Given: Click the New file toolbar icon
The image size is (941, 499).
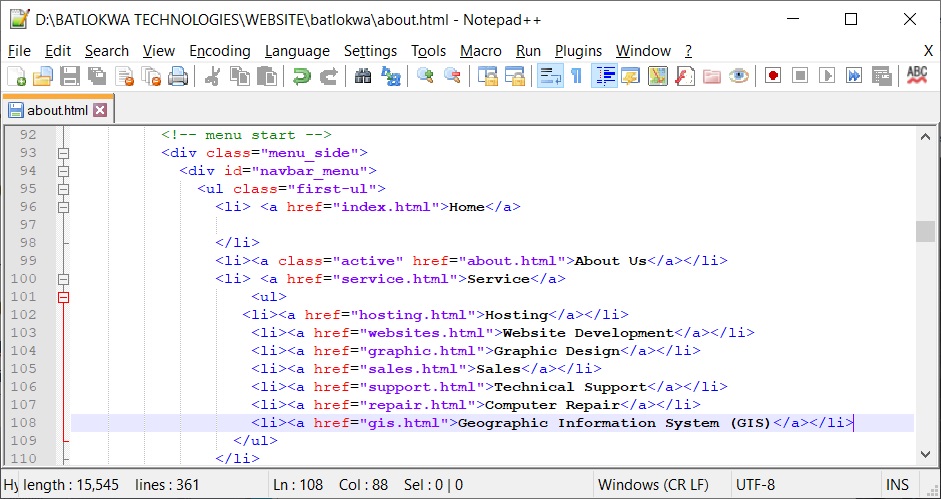Looking at the screenshot, I should point(16,76).
